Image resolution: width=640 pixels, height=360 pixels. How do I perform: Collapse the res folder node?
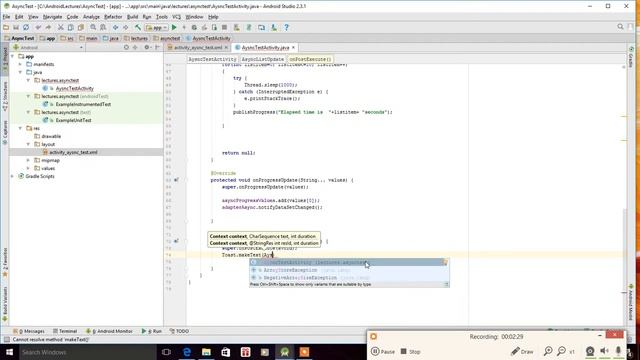pyautogui.click(x=20, y=128)
